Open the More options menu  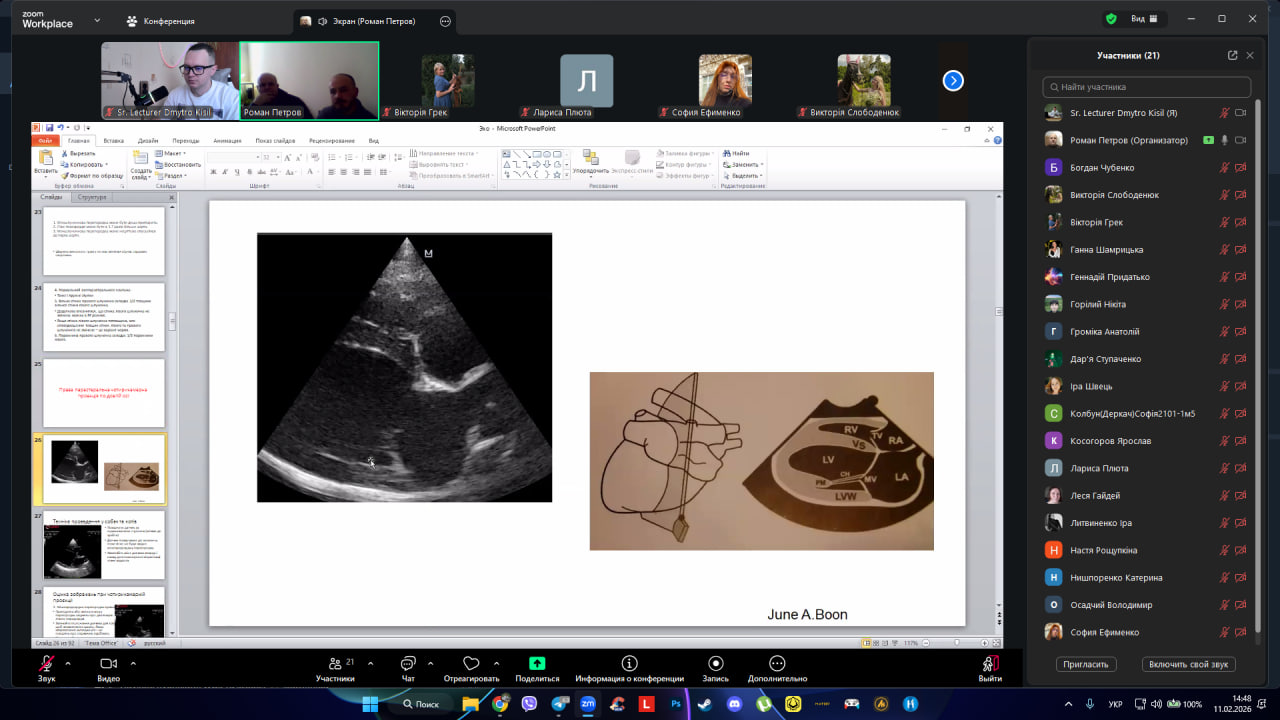click(777, 668)
